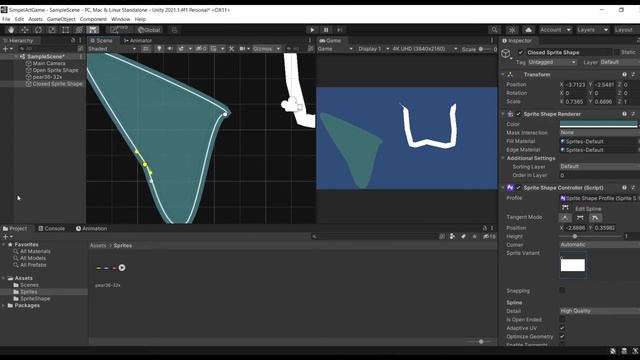640x360 pixels.
Task: Collapse Additional Settings section
Action: click(x=503, y=158)
